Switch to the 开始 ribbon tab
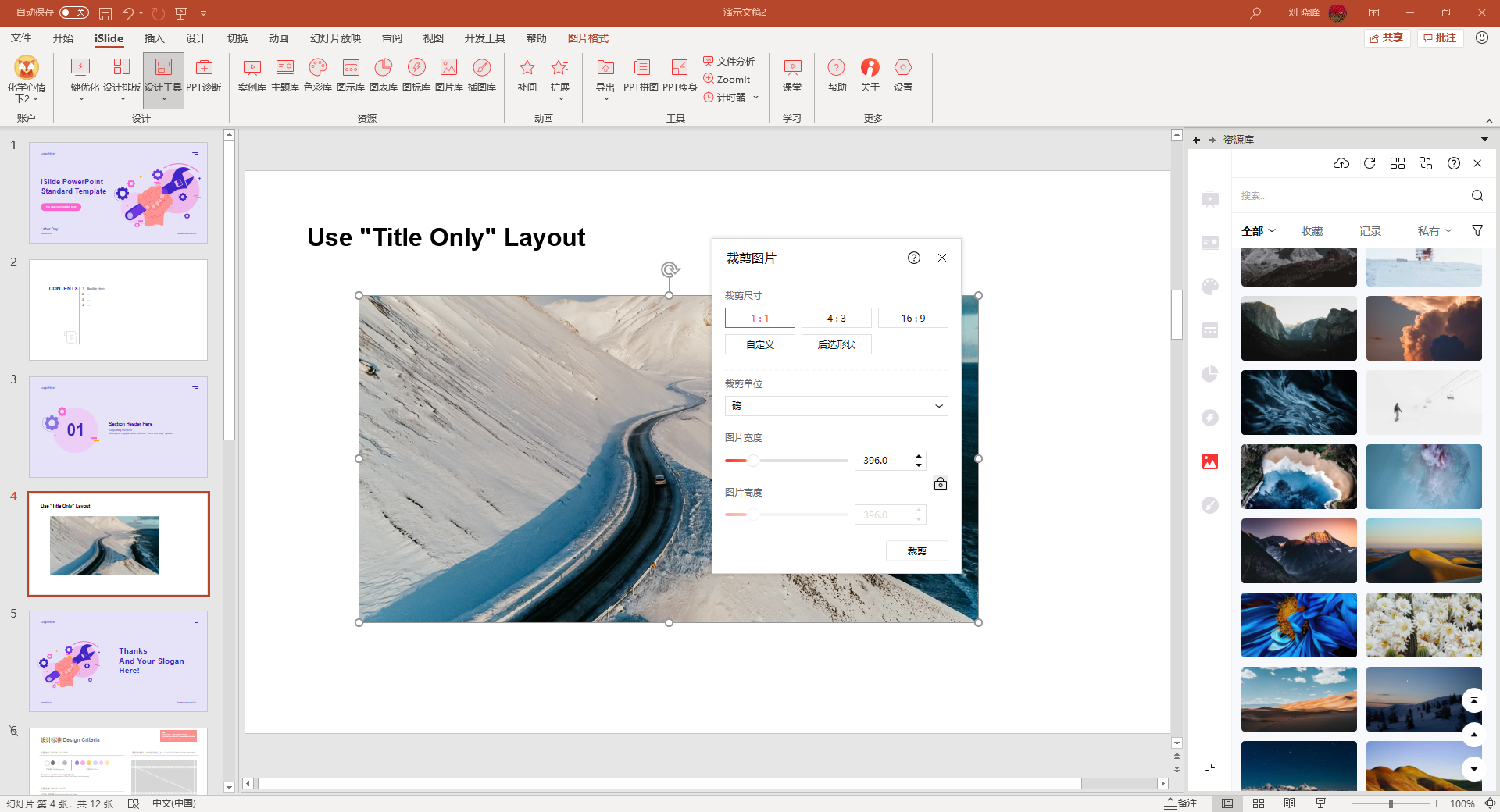Image resolution: width=1500 pixels, height=812 pixels. (63, 38)
